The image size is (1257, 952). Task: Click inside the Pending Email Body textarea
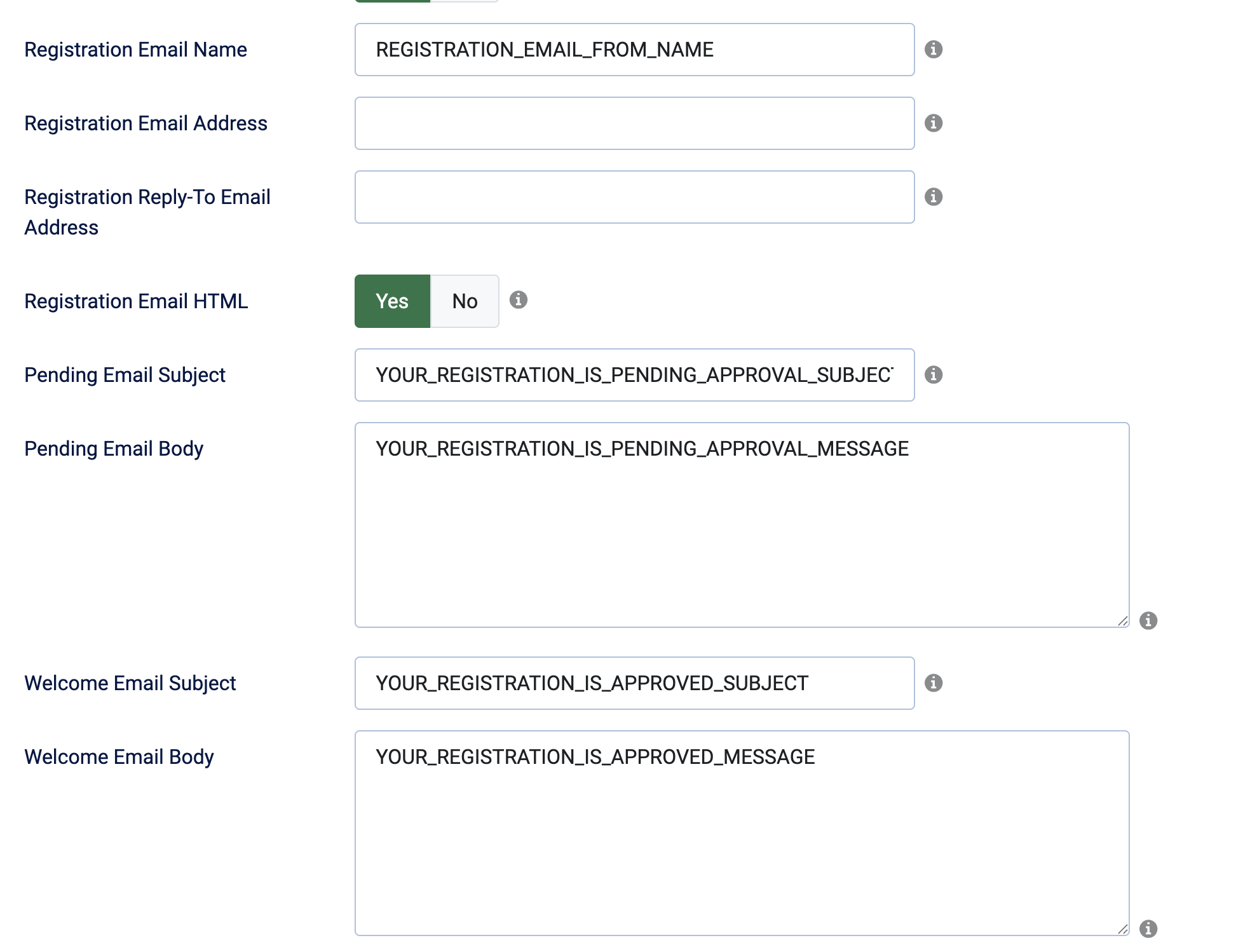741,525
